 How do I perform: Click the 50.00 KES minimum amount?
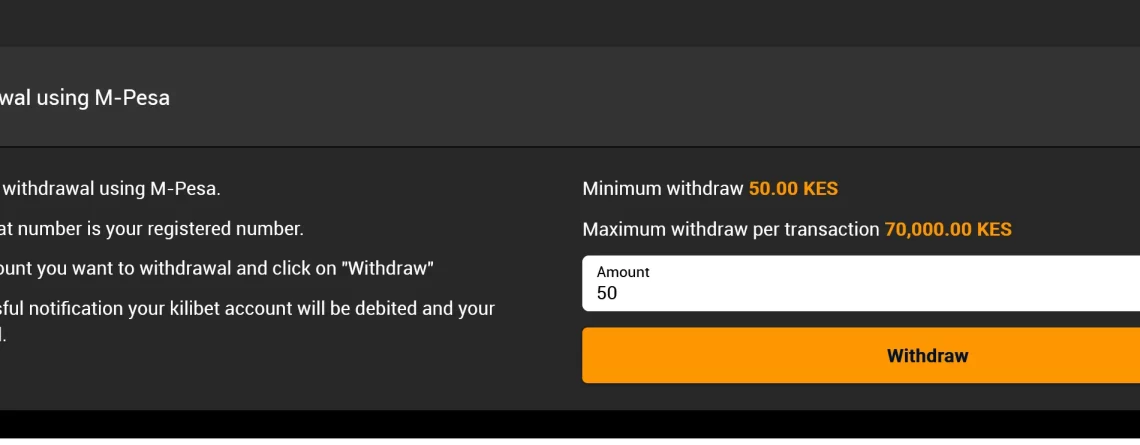793,189
